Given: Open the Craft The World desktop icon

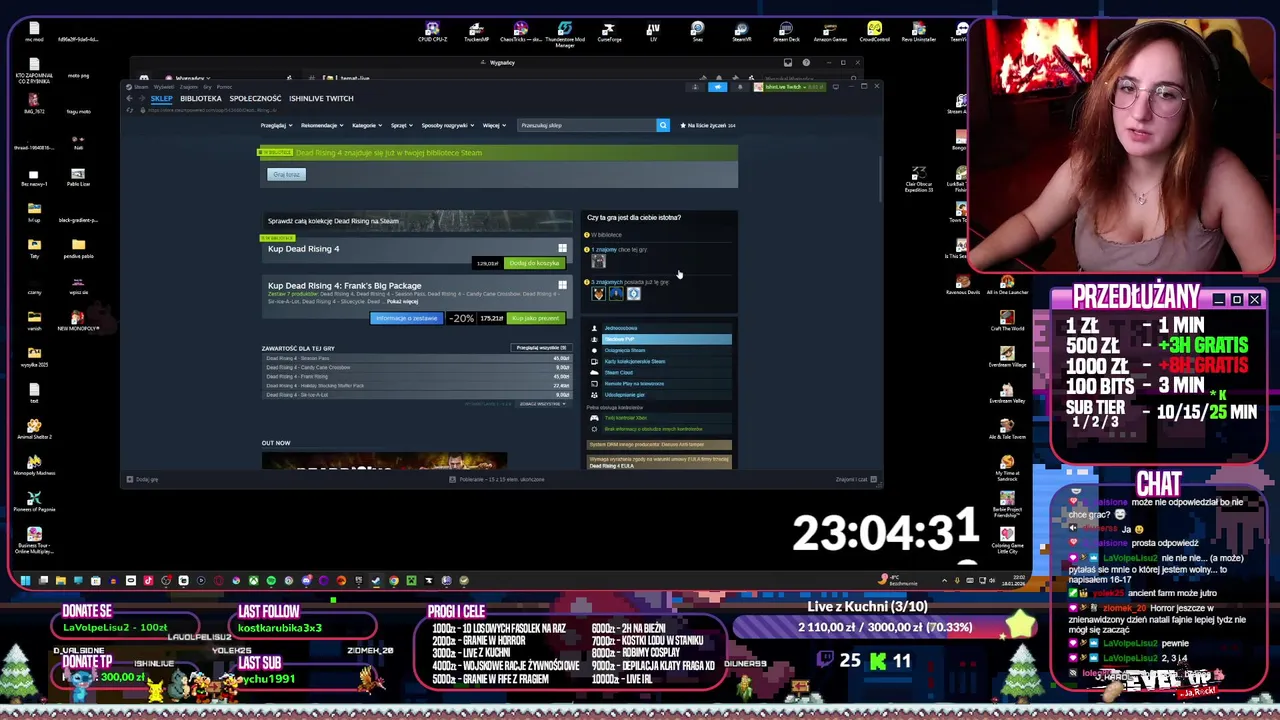Looking at the screenshot, I should click(1007, 322).
